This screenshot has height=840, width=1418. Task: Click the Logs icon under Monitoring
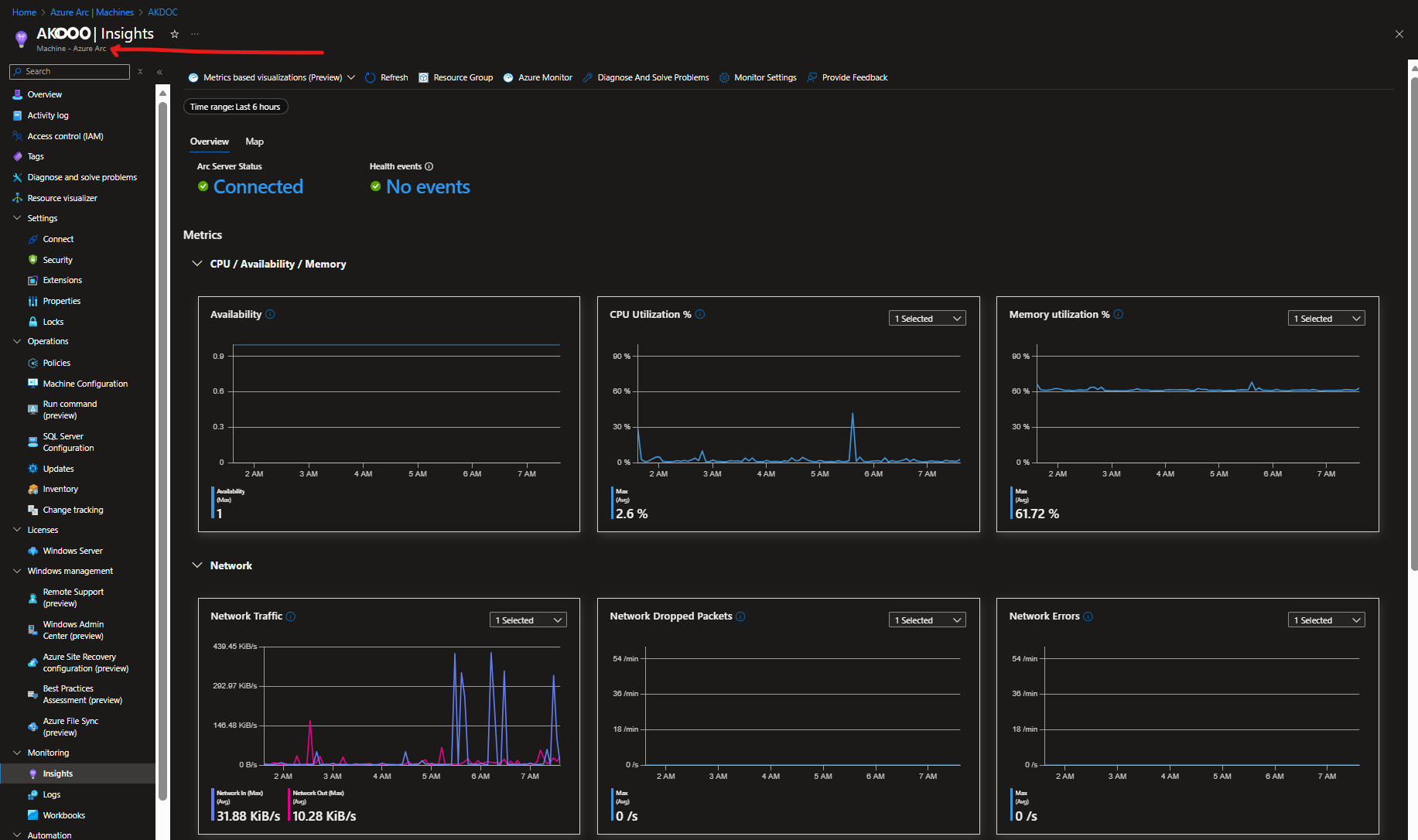[x=32, y=794]
